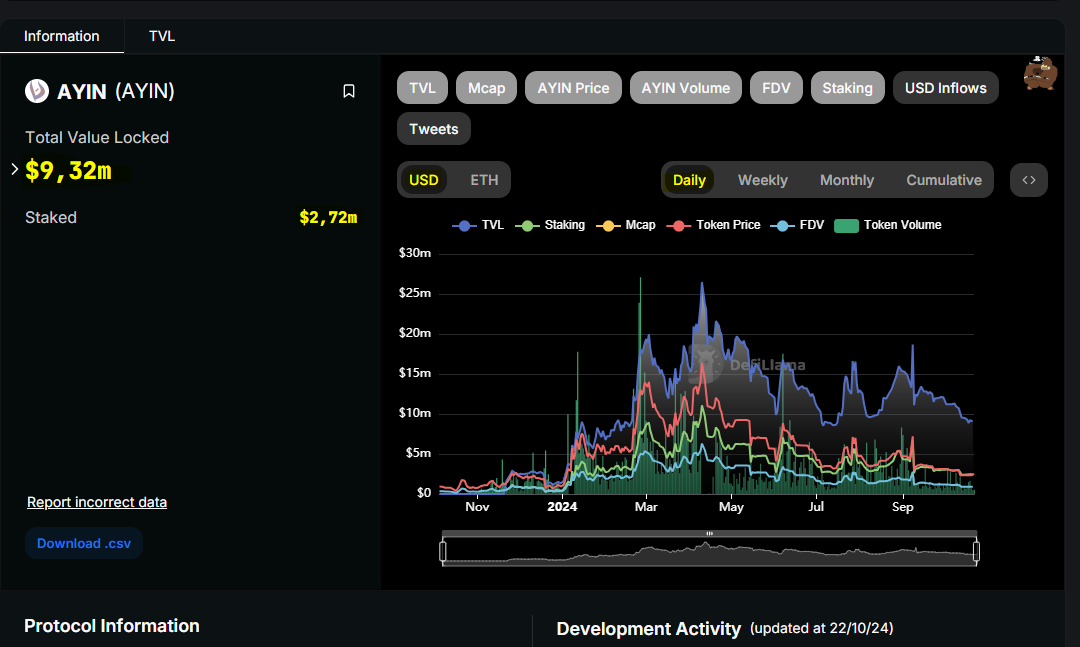The width and height of the screenshot is (1080, 647).
Task: Enable the Tweets chart series
Action: (x=433, y=129)
